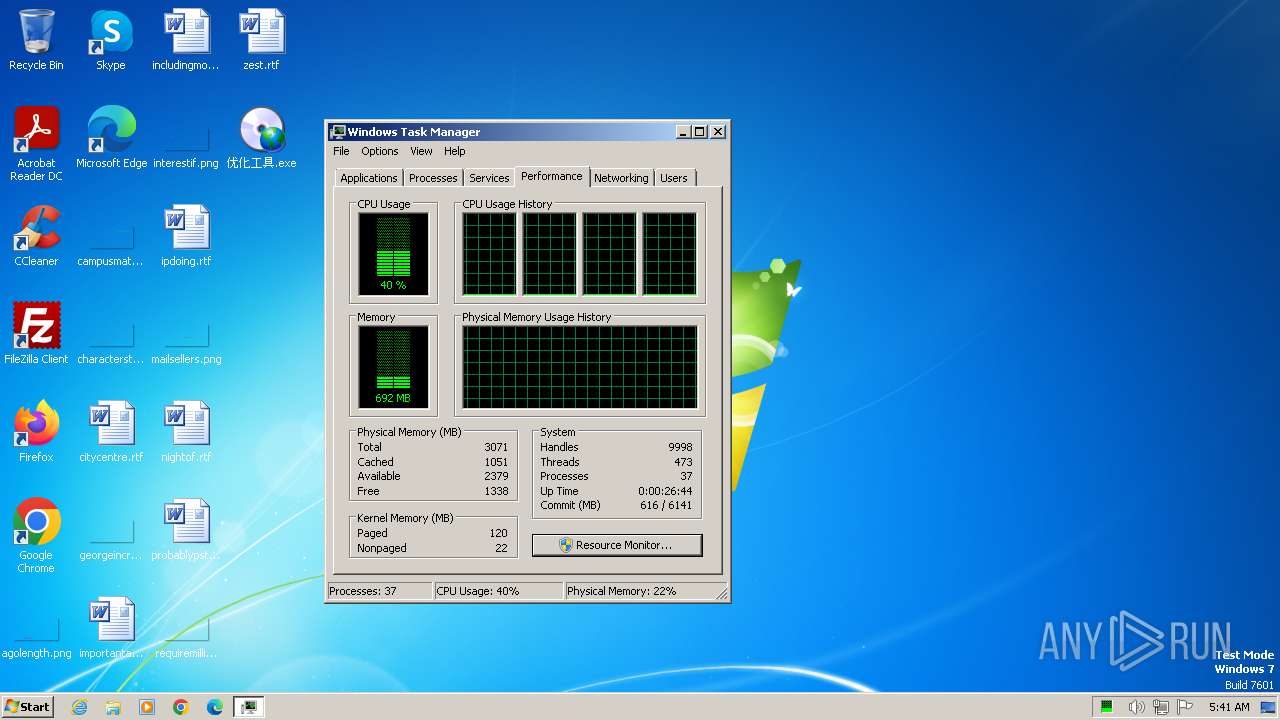Image resolution: width=1280 pixels, height=720 pixels.
Task: Select the probablypst... document icon
Action: click(186, 530)
